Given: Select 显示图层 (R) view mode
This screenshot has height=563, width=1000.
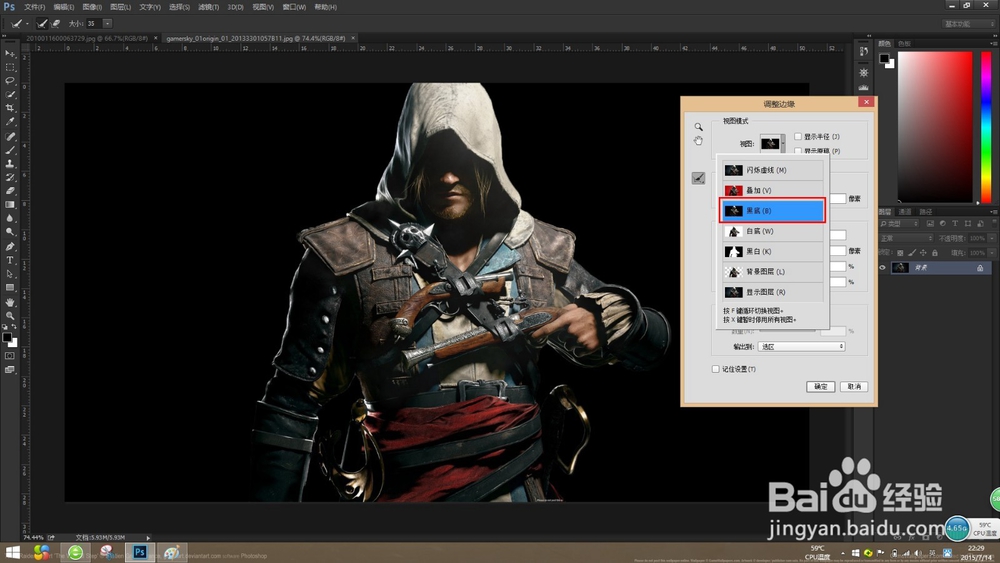Looking at the screenshot, I should [x=772, y=292].
